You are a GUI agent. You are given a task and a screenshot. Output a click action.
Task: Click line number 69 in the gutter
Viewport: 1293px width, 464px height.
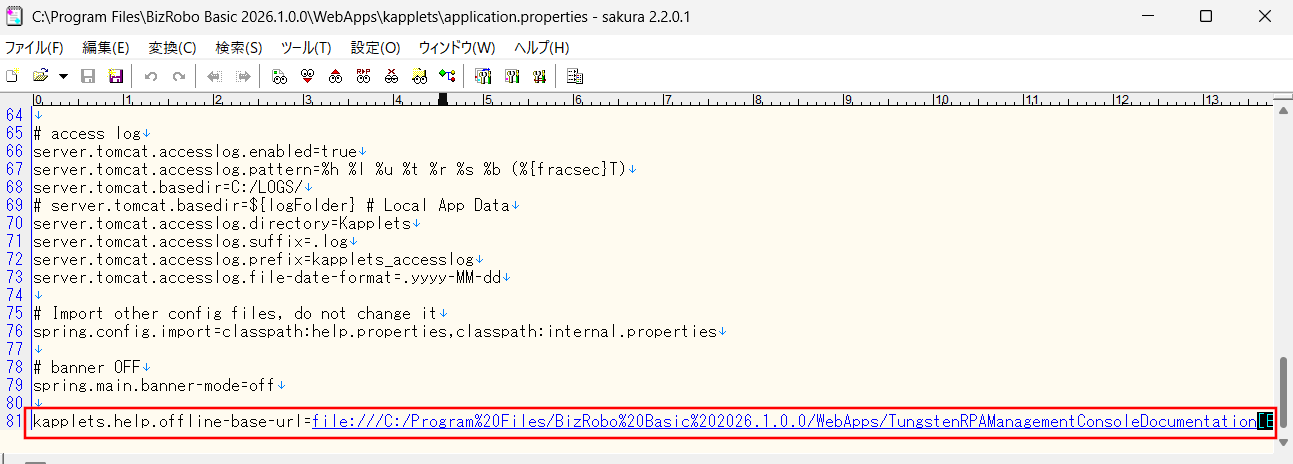point(15,205)
